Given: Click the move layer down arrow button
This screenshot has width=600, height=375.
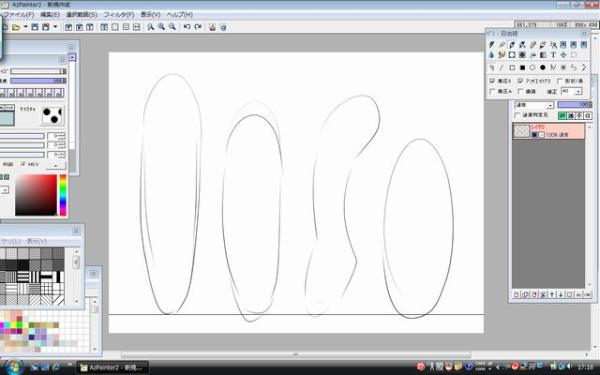Looking at the screenshot, I should point(561,295).
